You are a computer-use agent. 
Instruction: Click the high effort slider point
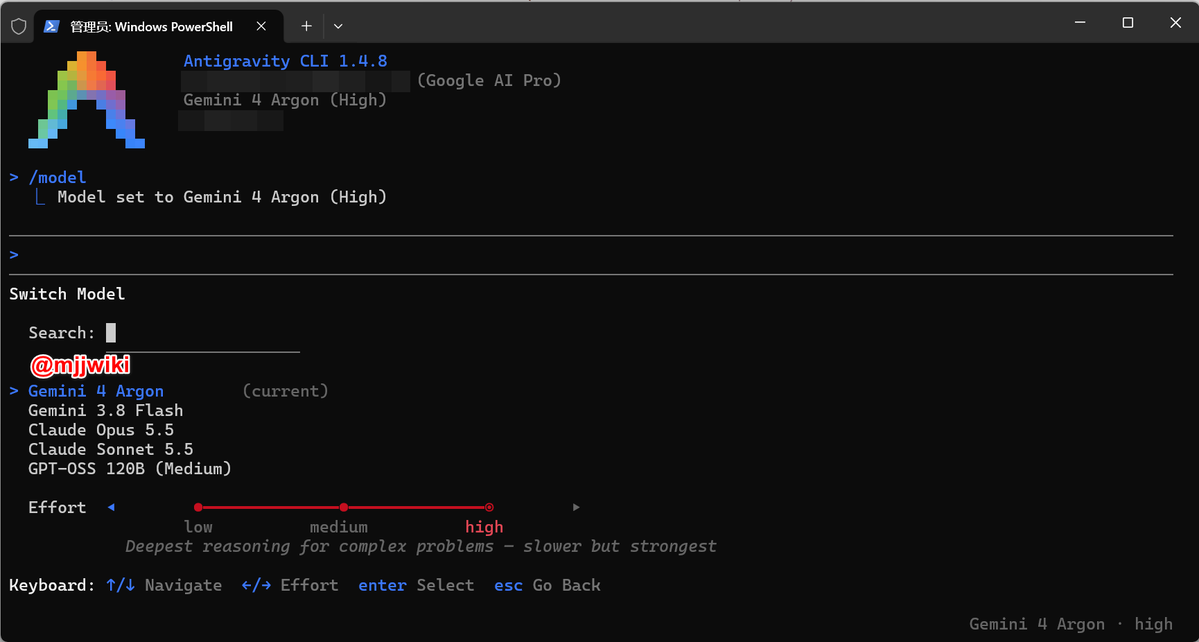point(489,507)
